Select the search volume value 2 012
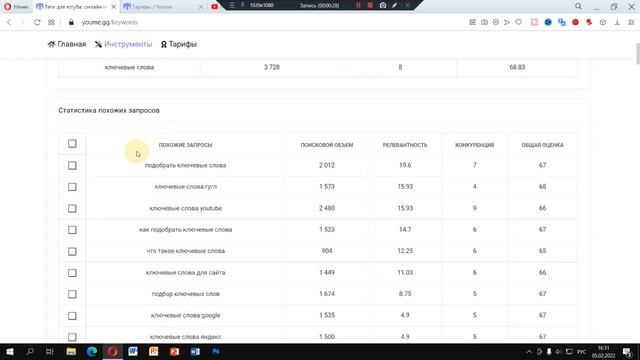 [x=327, y=165]
